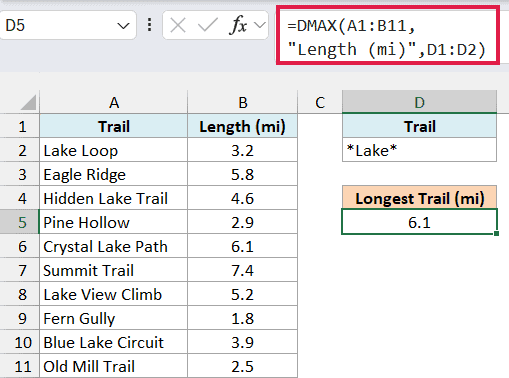Select row 6 header
This screenshot has width=509, height=378.
(20, 246)
